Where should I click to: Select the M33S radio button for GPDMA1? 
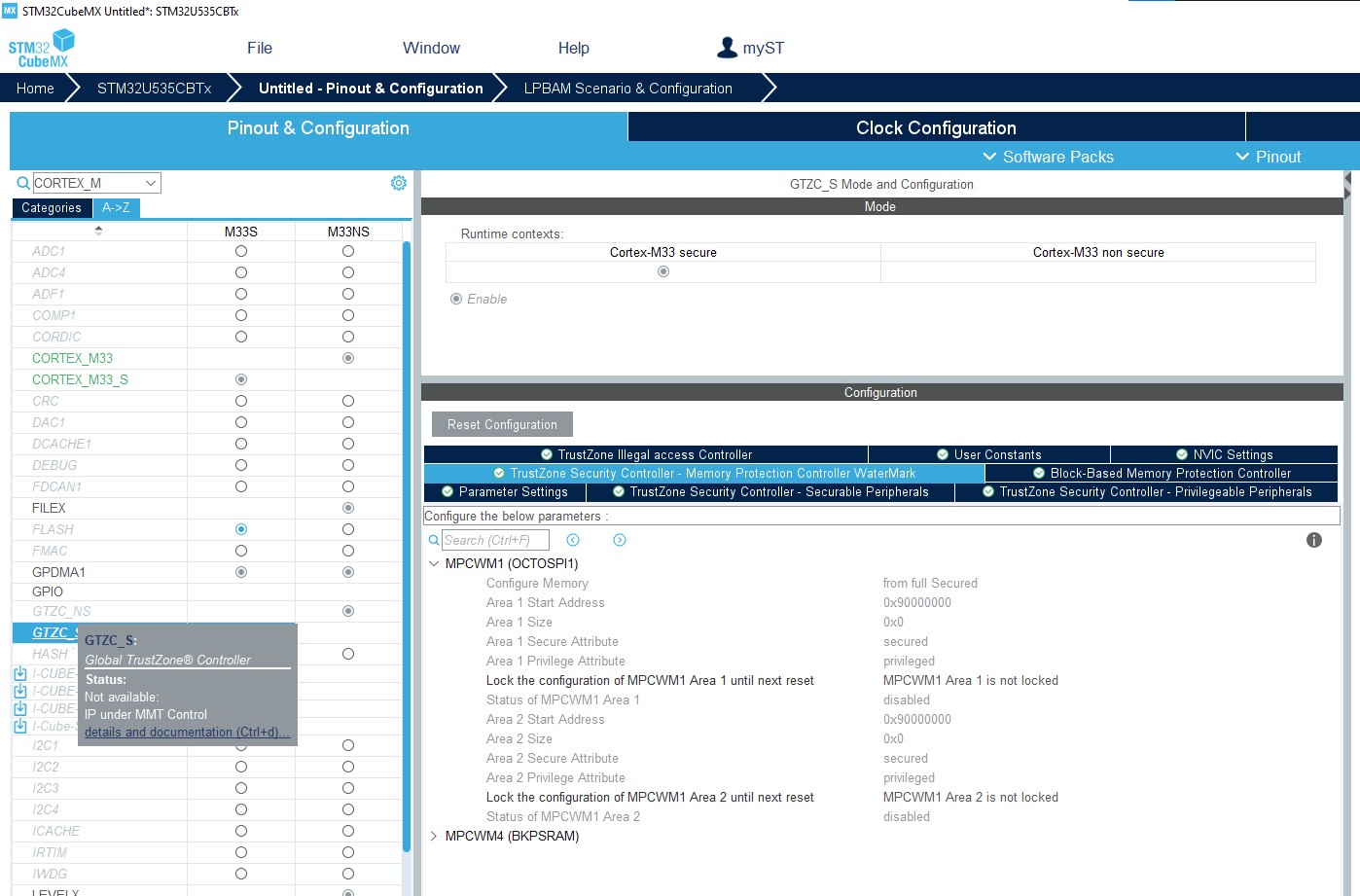(241, 572)
